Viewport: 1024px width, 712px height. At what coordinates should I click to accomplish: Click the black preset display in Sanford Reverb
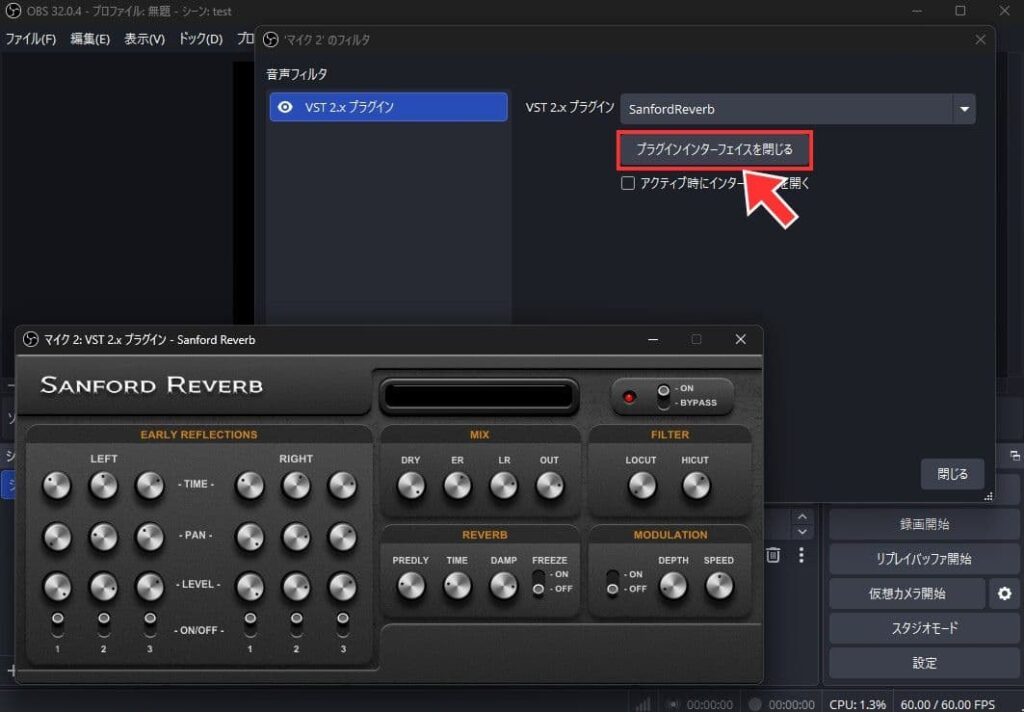coord(479,396)
